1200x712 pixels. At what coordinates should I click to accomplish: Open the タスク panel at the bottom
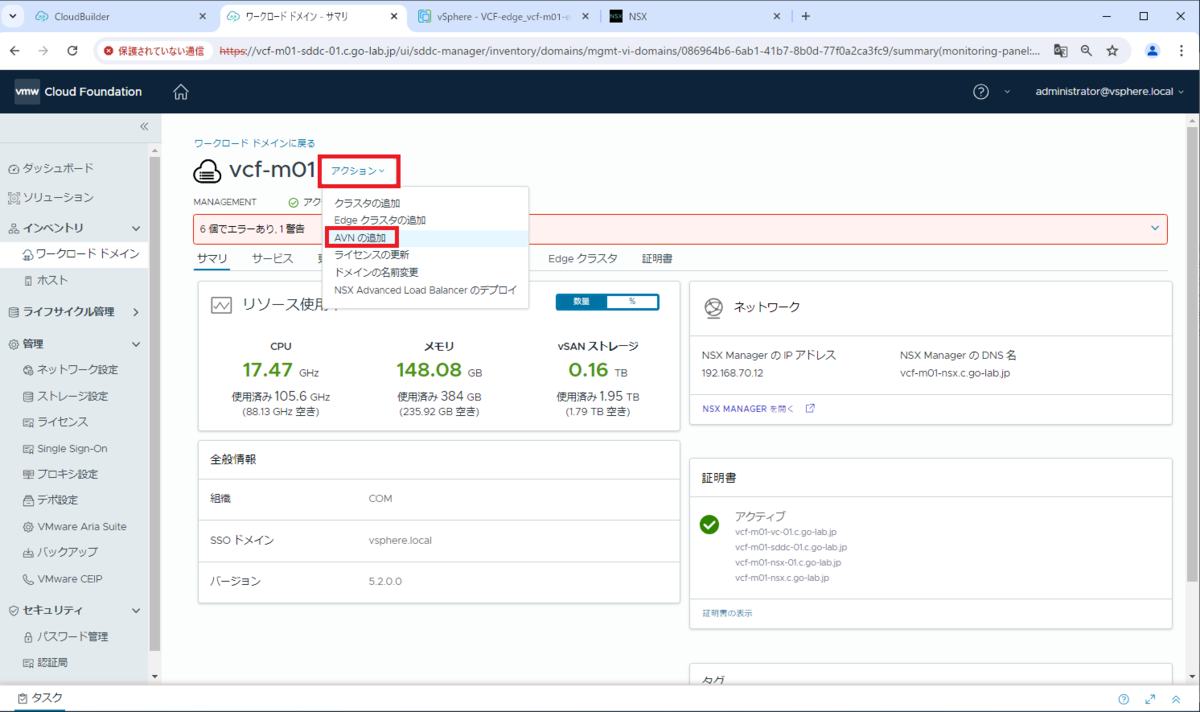(x=40, y=698)
